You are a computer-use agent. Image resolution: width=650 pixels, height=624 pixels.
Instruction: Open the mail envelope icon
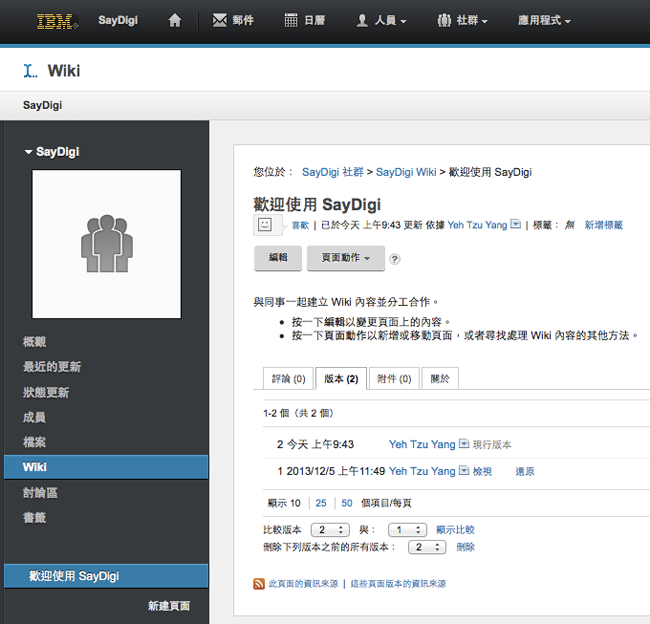tap(220, 21)
